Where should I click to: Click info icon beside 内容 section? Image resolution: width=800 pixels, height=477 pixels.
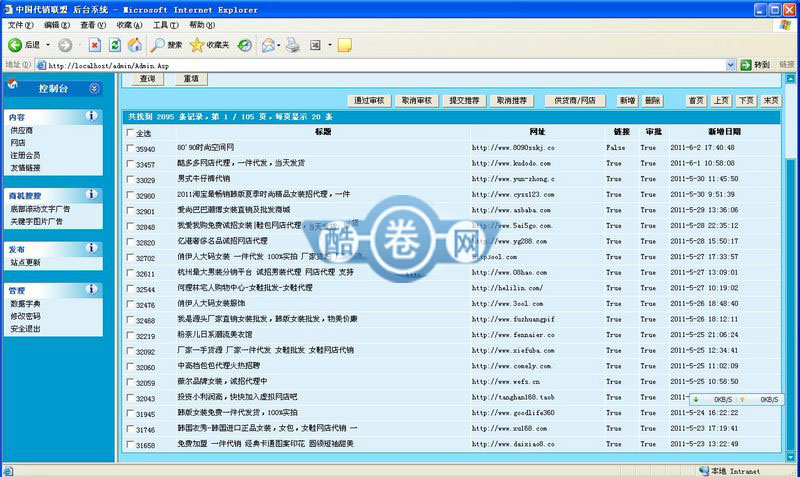pyautogui.click(x=92, y=116)
